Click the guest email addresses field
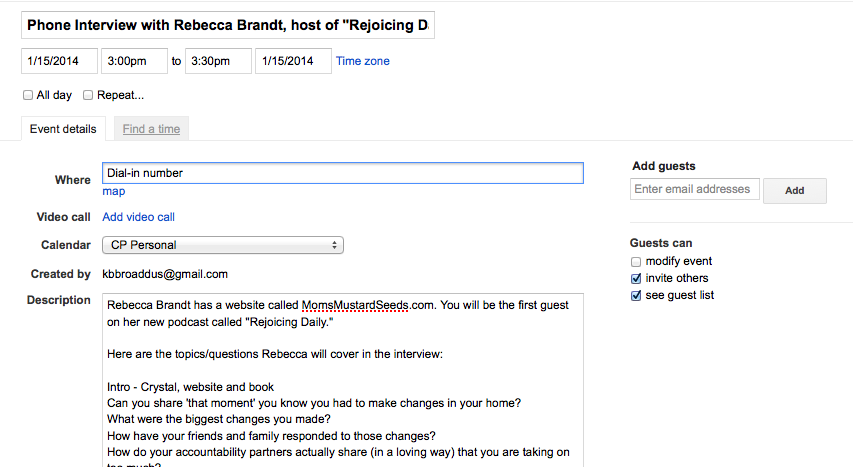Viewport: 853px width, 467px height. (694, 189)
